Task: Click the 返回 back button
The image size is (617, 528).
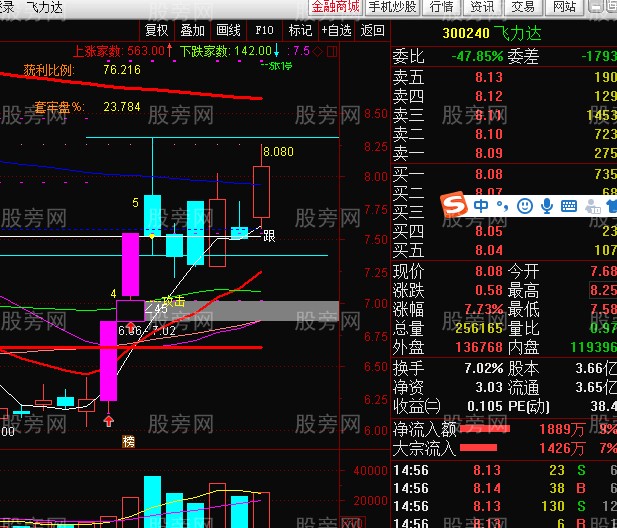Action: 372,30
